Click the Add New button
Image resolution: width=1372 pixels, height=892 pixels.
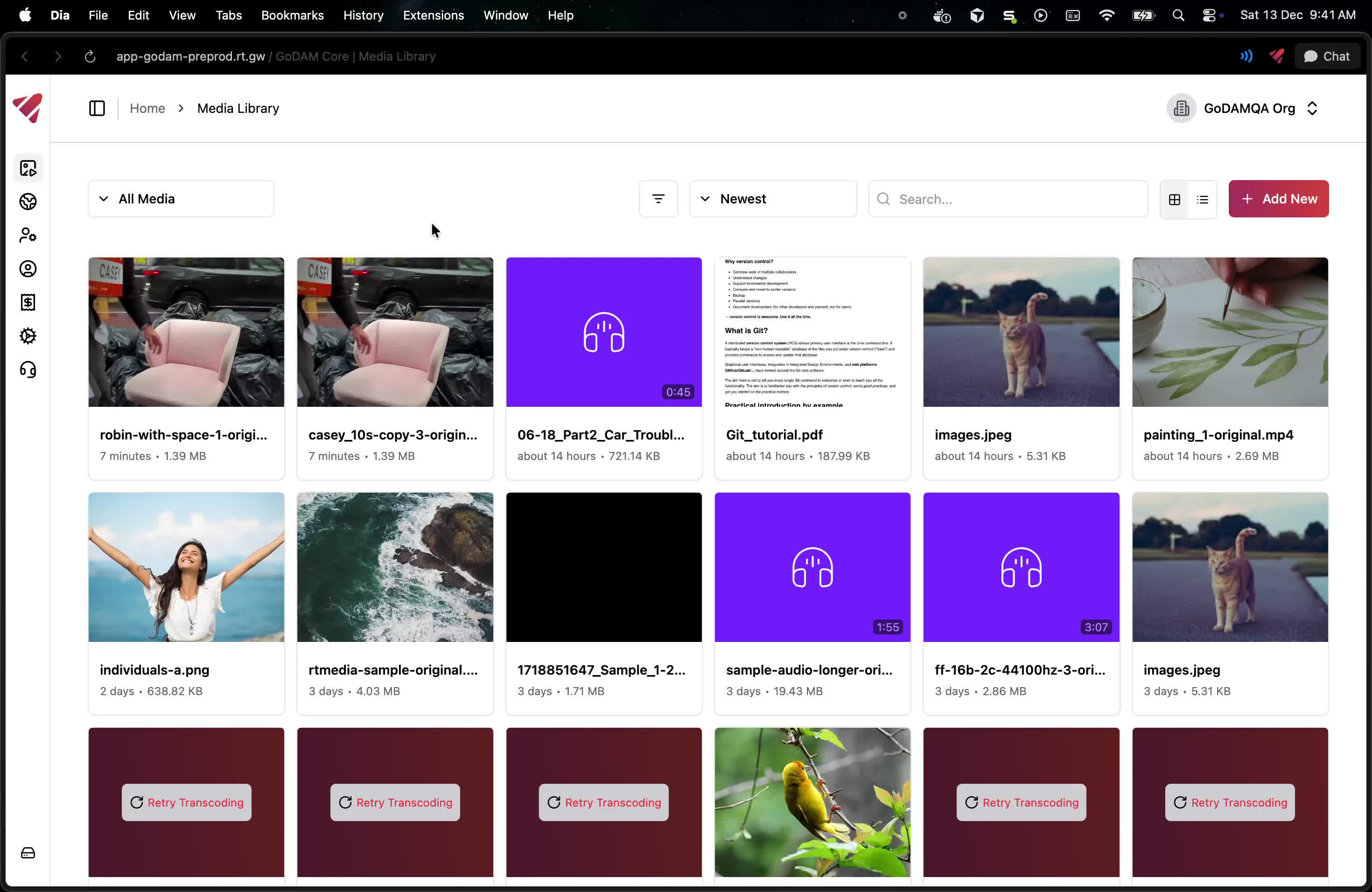[x=1279, y=199]
